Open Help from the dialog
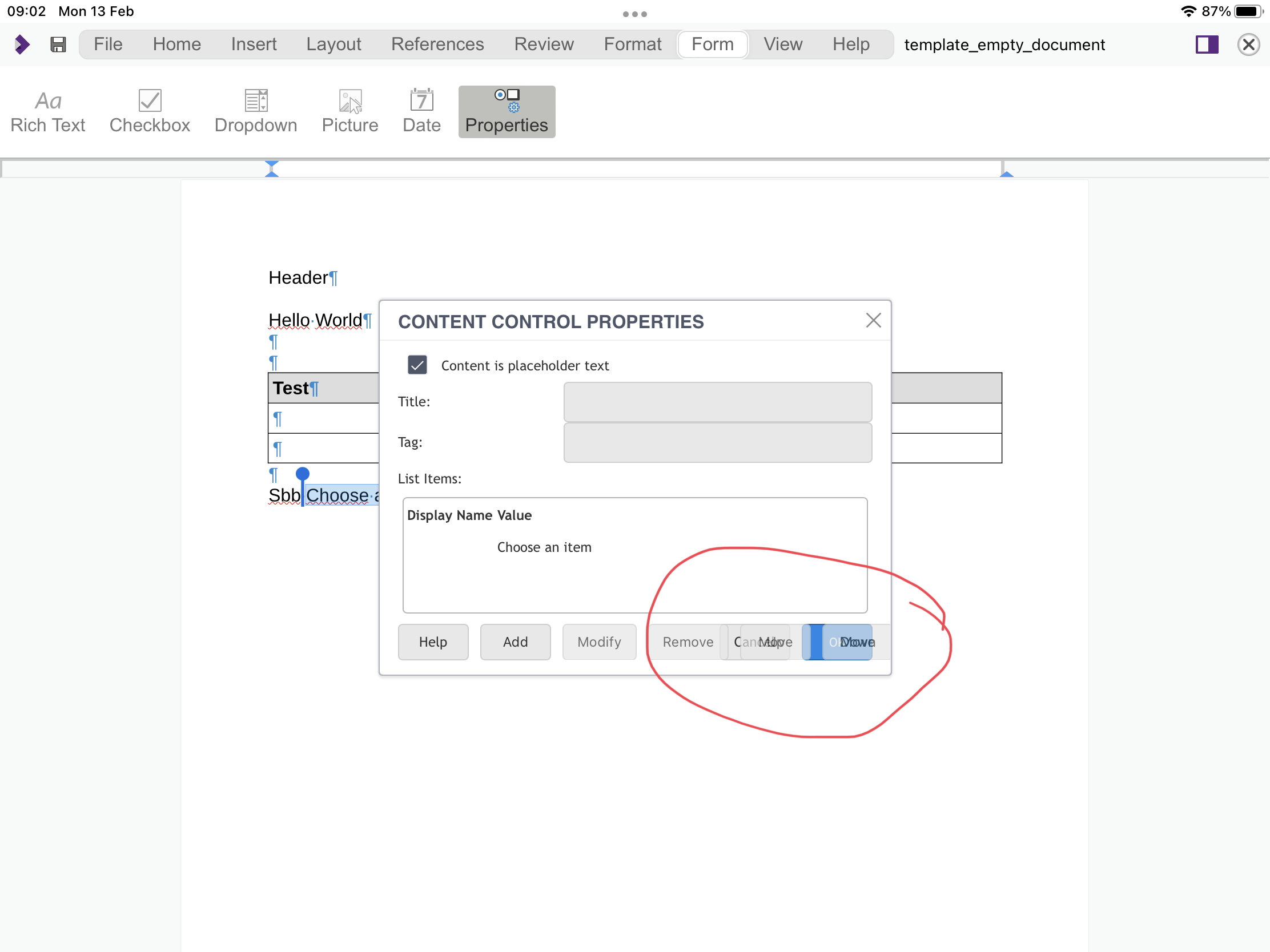 click(x=433, y=642)
